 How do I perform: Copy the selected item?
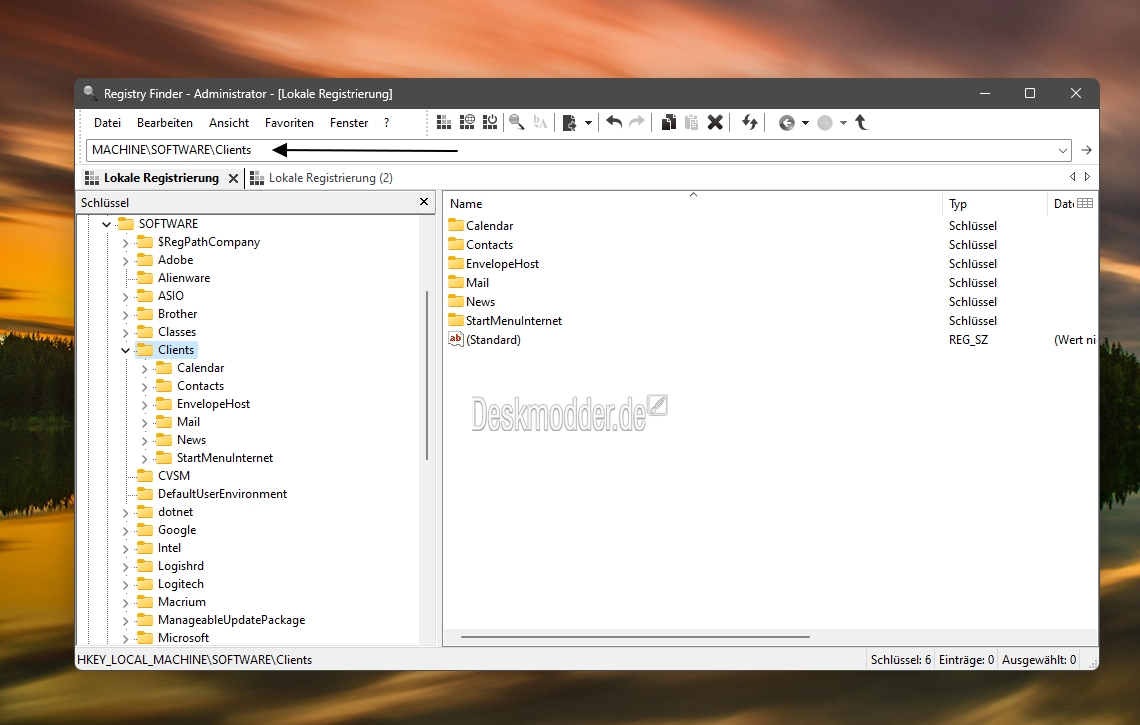tap(669, 123)
